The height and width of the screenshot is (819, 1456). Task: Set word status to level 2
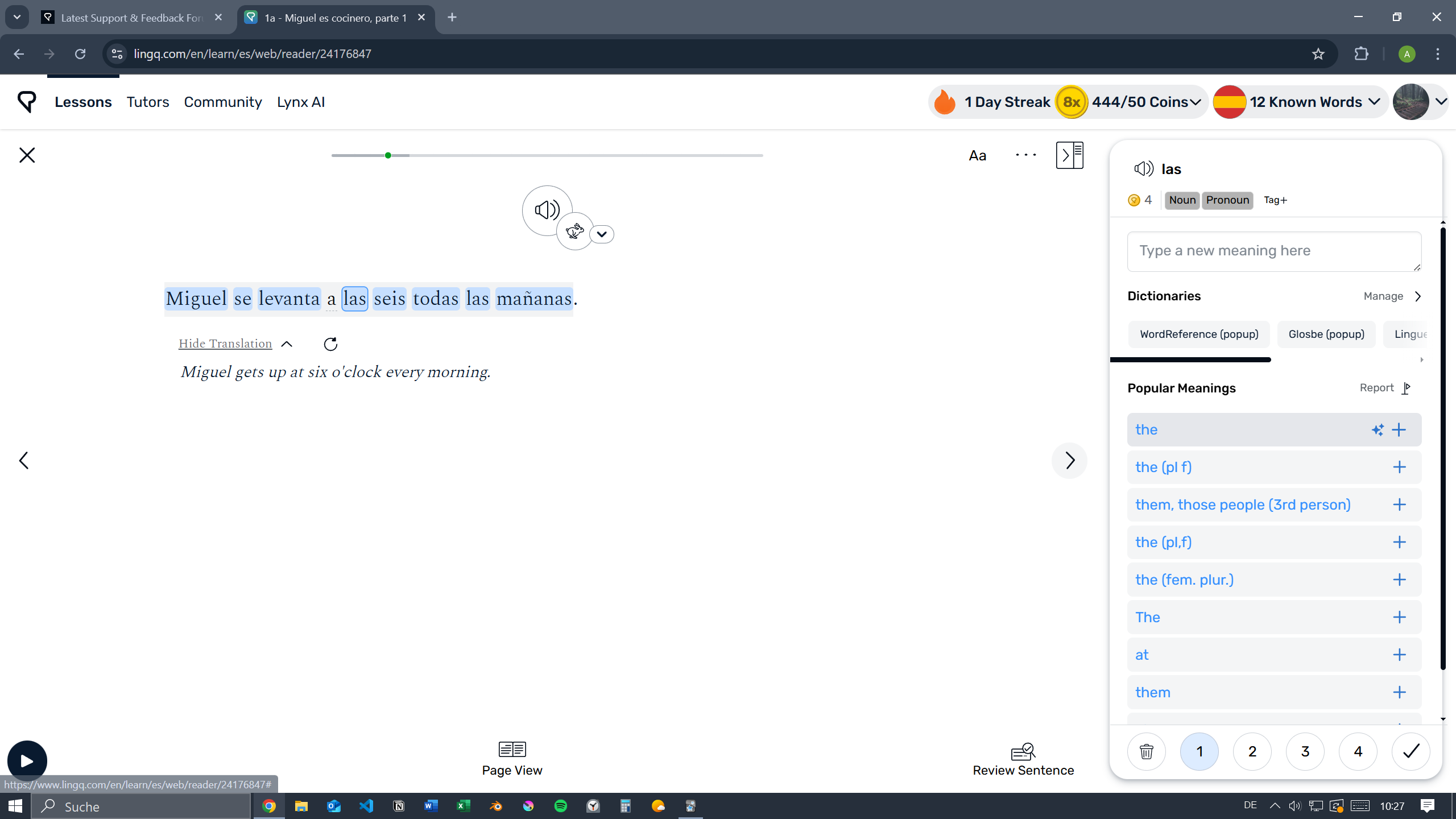1252,751
